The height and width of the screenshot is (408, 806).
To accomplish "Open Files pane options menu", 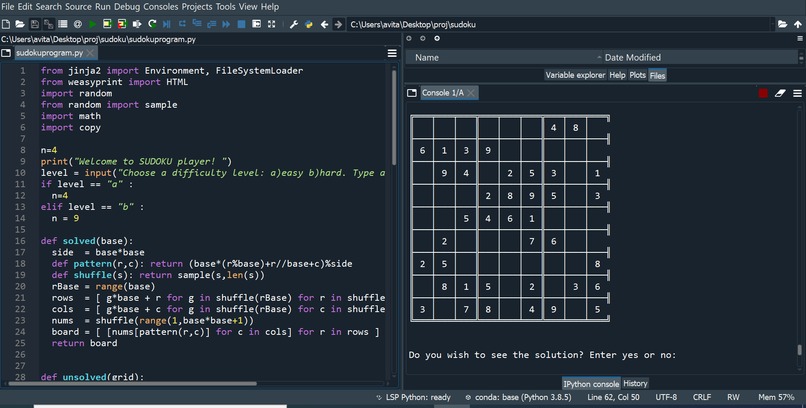I will click(800, 39).
